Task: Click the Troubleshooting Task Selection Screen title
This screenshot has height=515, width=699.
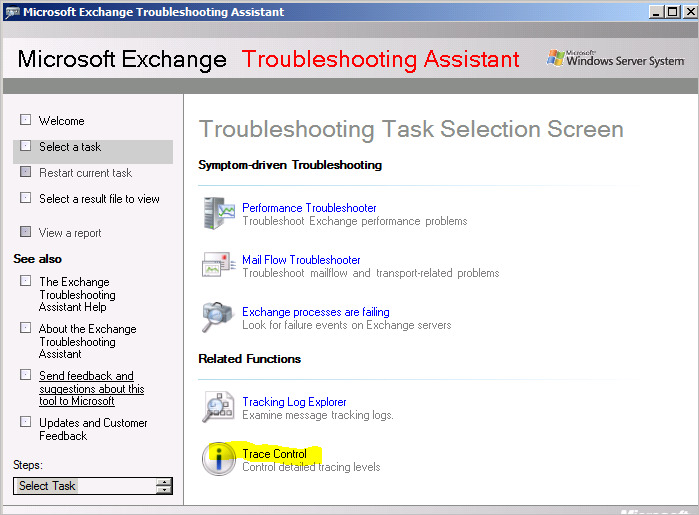Action: [x=411, y=129]
